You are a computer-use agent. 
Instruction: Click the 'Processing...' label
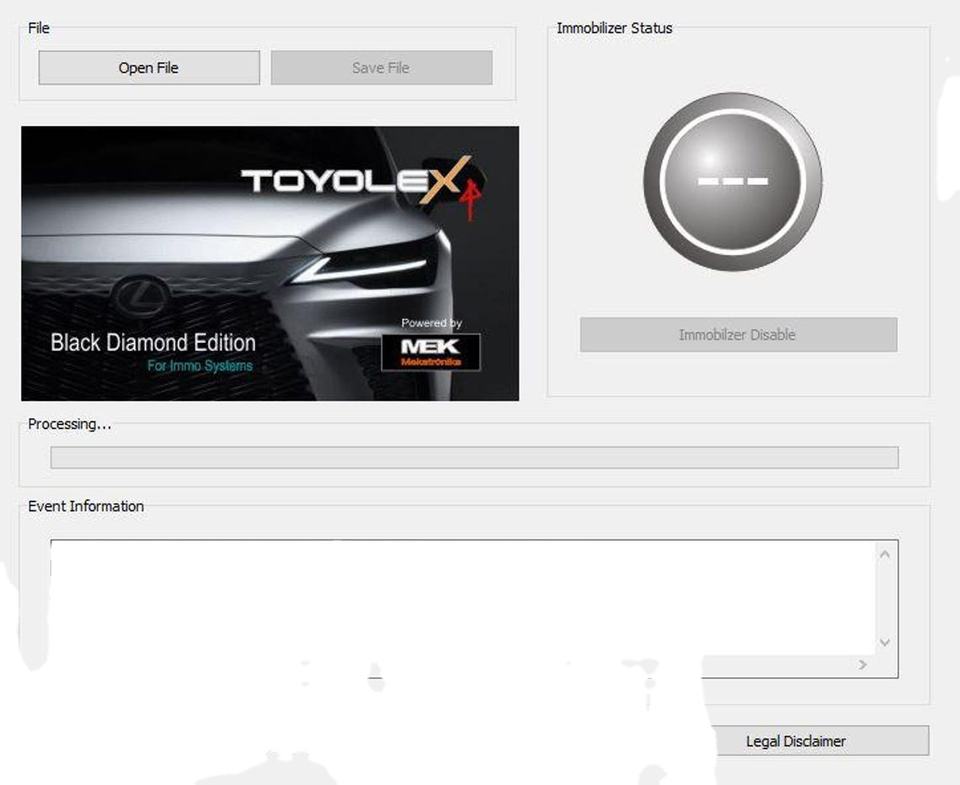click(x=70, y=424)
